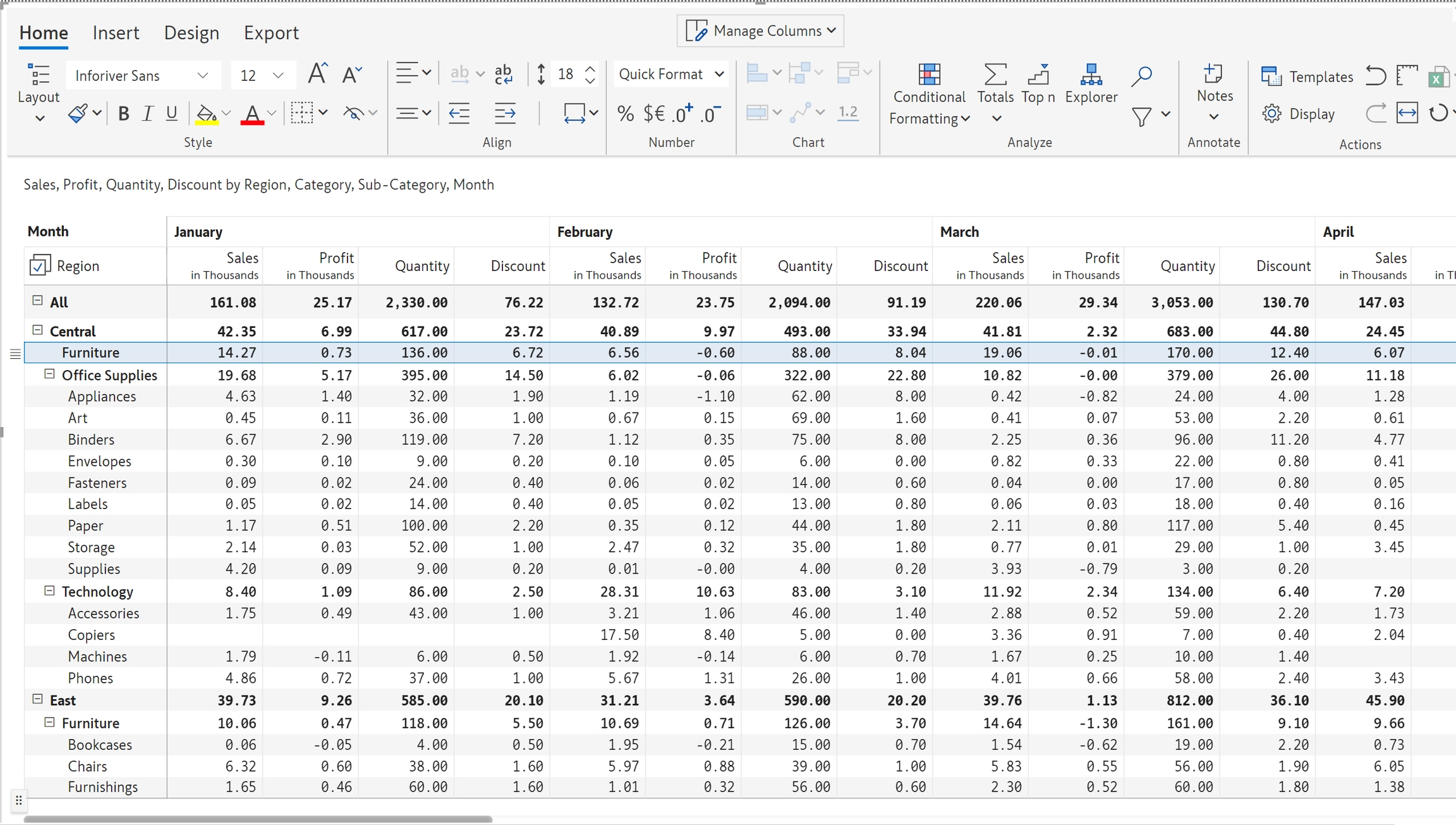Open the Top n ranking tool
1456x825 pixels.
point(1038,76)
